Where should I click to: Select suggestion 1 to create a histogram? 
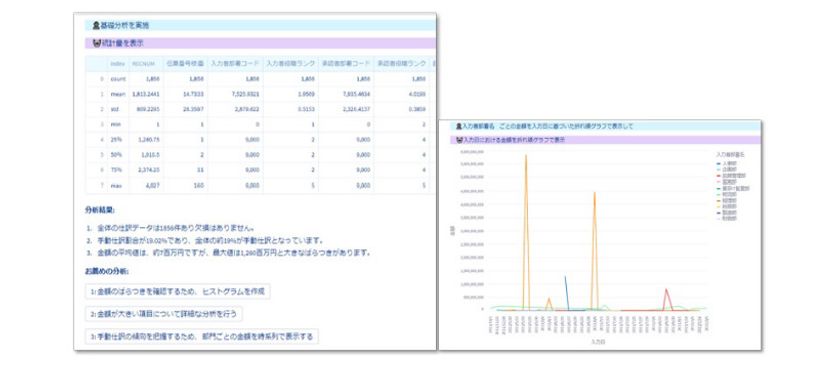click(x=178, y=291)
